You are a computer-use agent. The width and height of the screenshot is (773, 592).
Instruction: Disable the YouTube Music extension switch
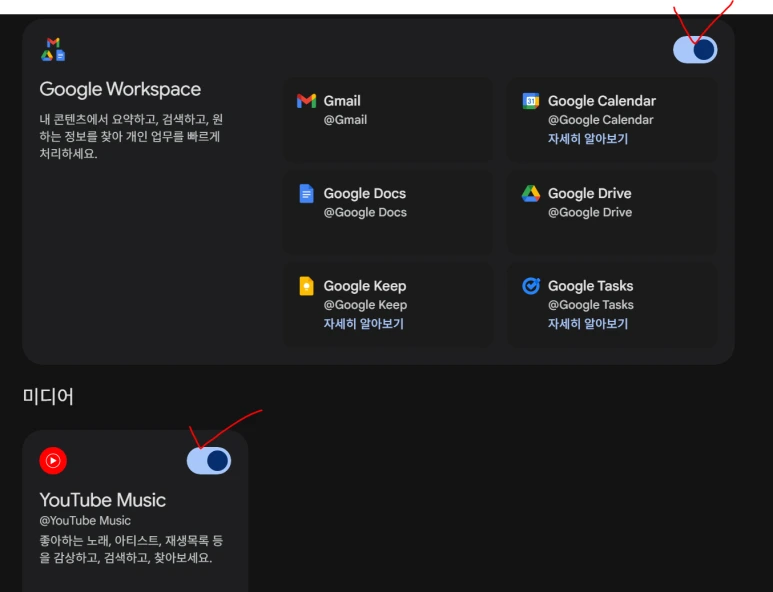point(209,461)
